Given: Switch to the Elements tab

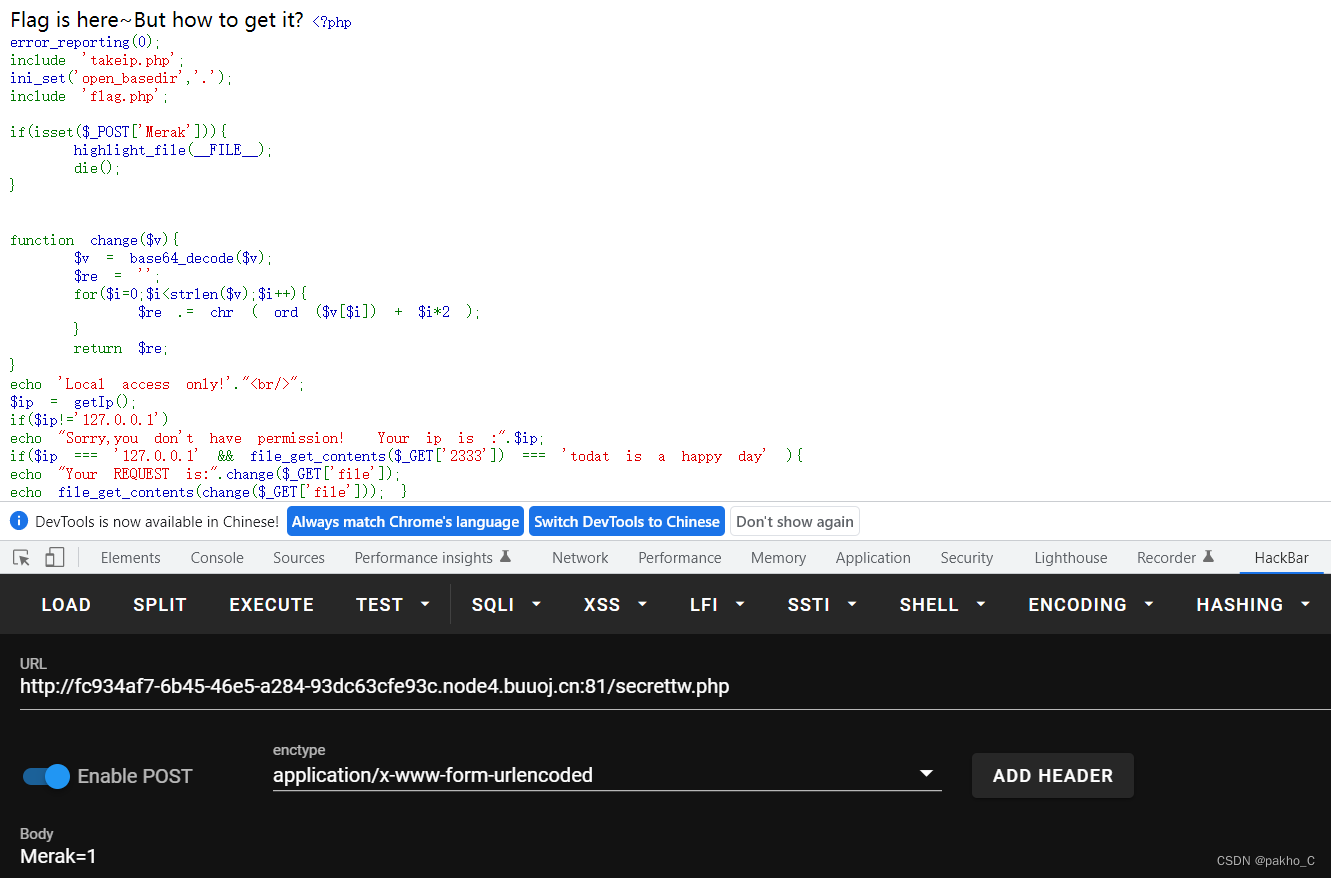Looking at the screenshot, I should [x=130, y=558].
